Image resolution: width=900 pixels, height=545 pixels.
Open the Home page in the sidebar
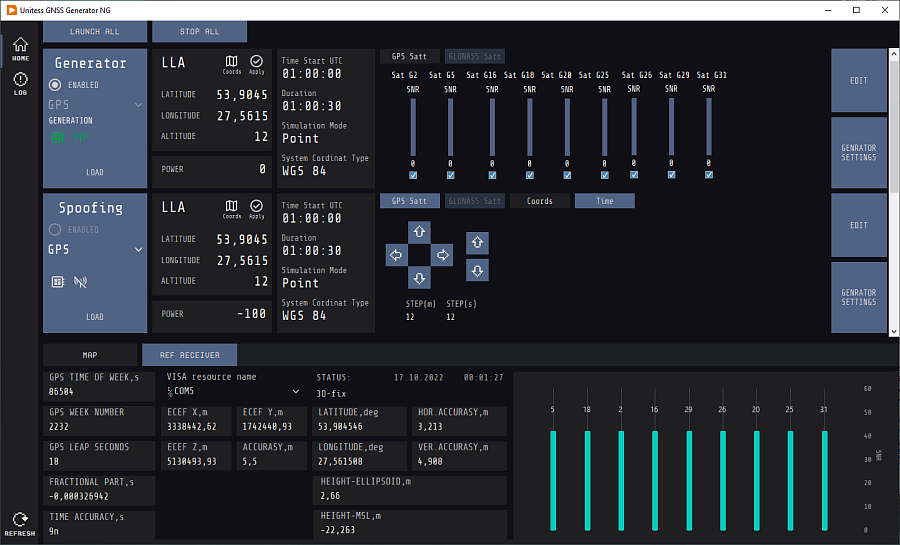(x=20, y=48)
